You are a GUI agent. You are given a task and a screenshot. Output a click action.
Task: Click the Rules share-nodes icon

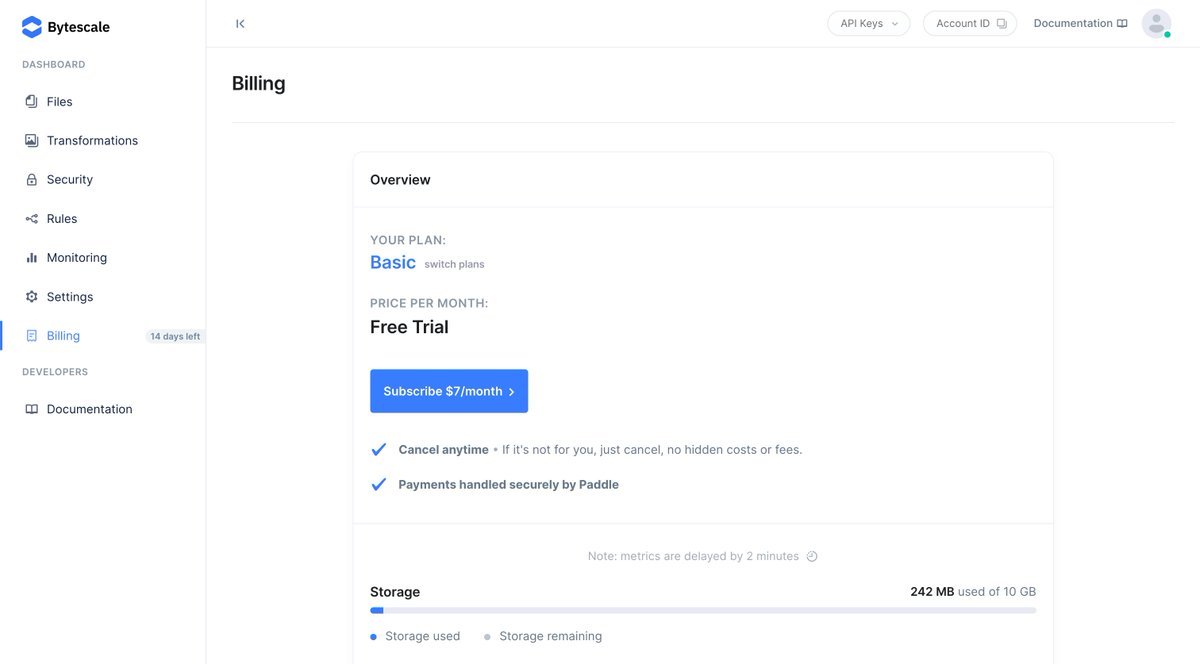32,219
